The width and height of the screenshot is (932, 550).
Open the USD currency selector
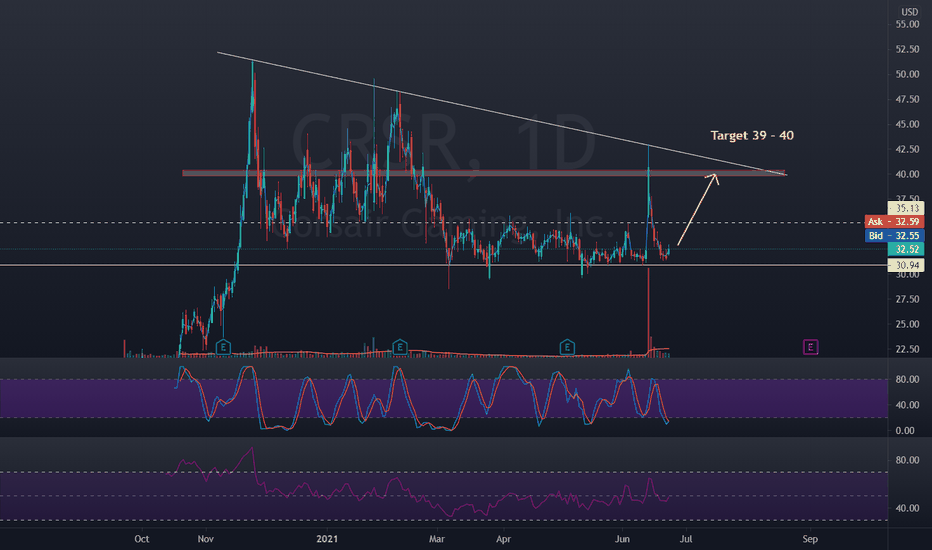909,12
